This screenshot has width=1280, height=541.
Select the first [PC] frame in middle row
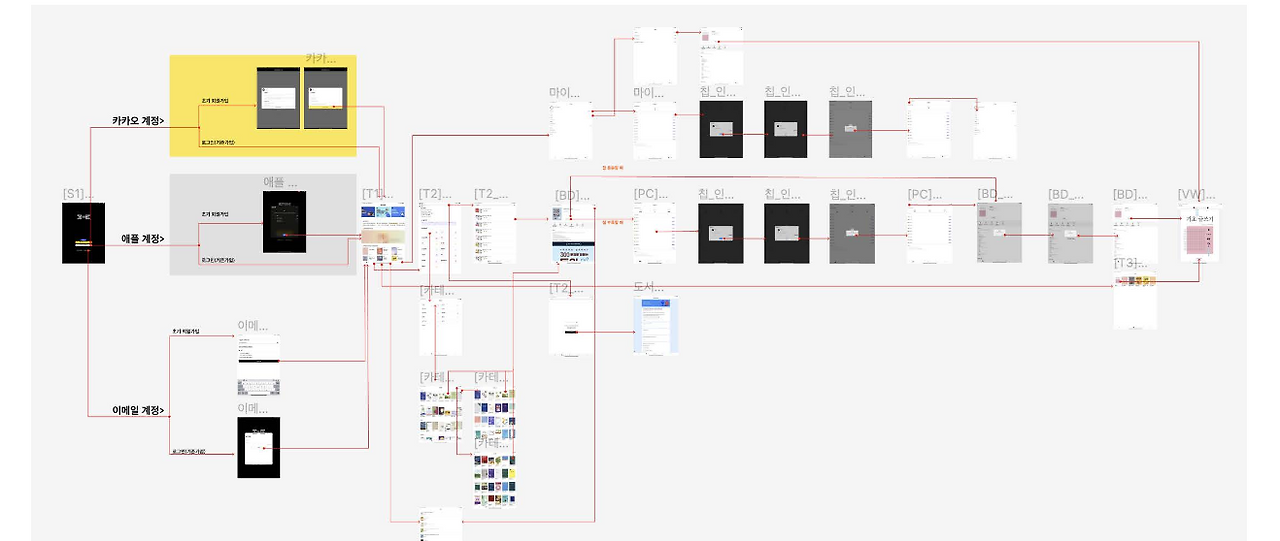(x=655, y=233)
